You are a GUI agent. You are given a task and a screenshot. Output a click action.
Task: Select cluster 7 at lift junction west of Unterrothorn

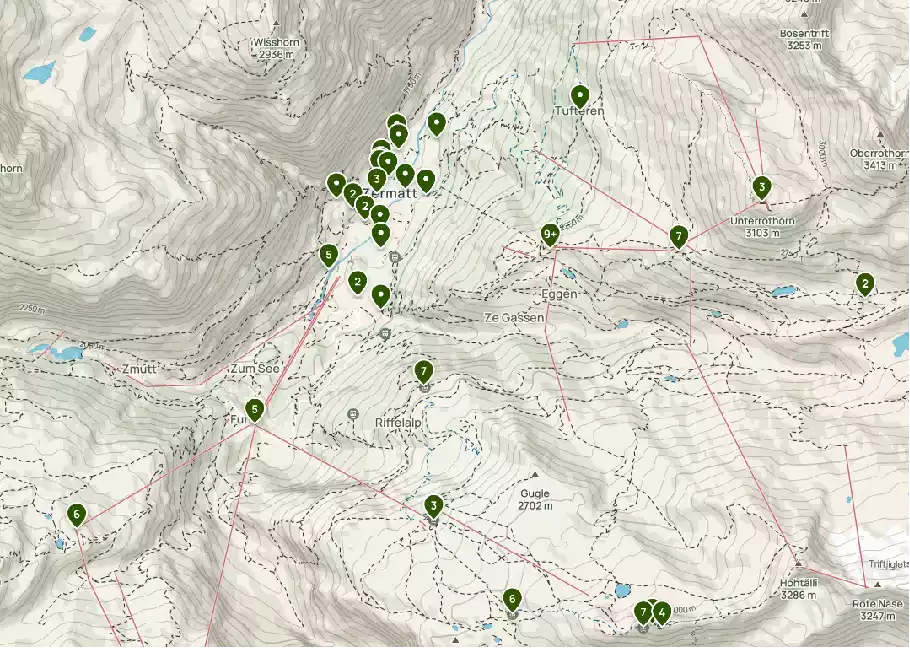coord(678,237)
